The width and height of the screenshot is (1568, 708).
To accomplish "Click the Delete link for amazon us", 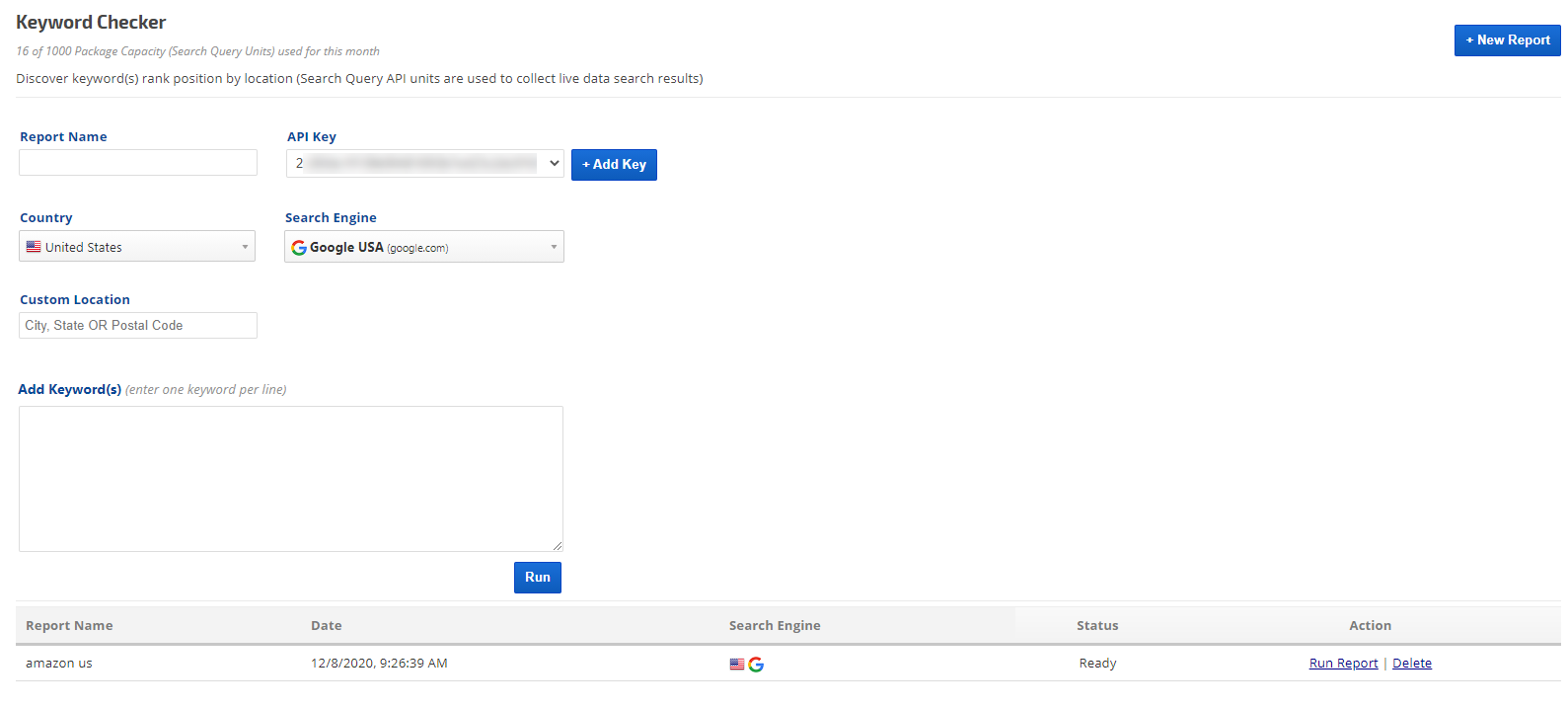I will tap(1412, 664).
